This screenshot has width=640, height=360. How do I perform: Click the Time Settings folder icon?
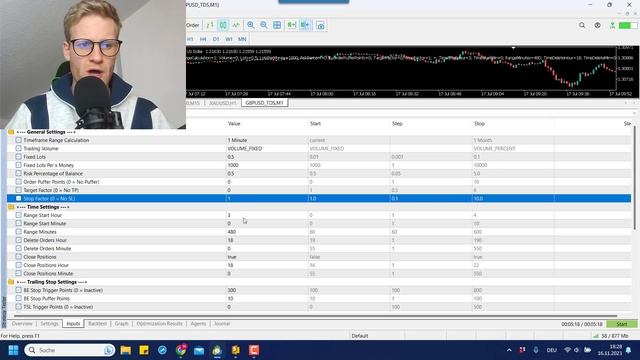click(11, 207)
